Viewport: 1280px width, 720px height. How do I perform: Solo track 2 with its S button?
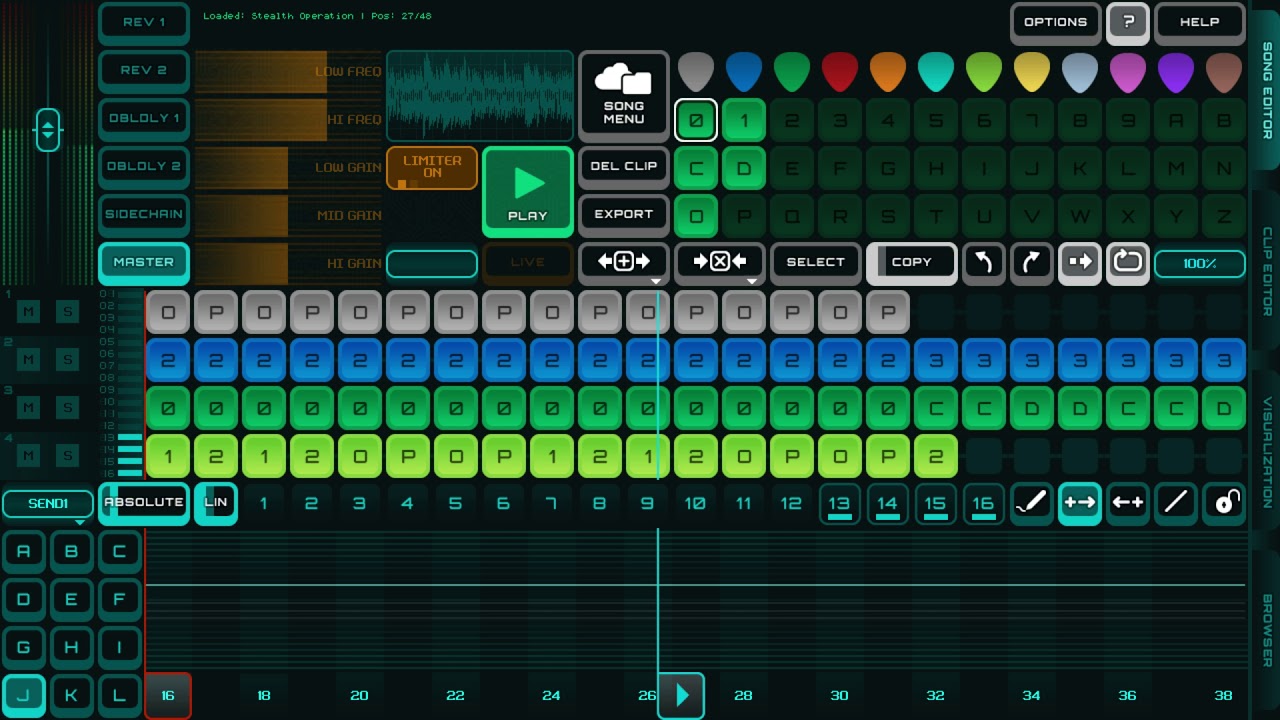[x=69, y=360]
